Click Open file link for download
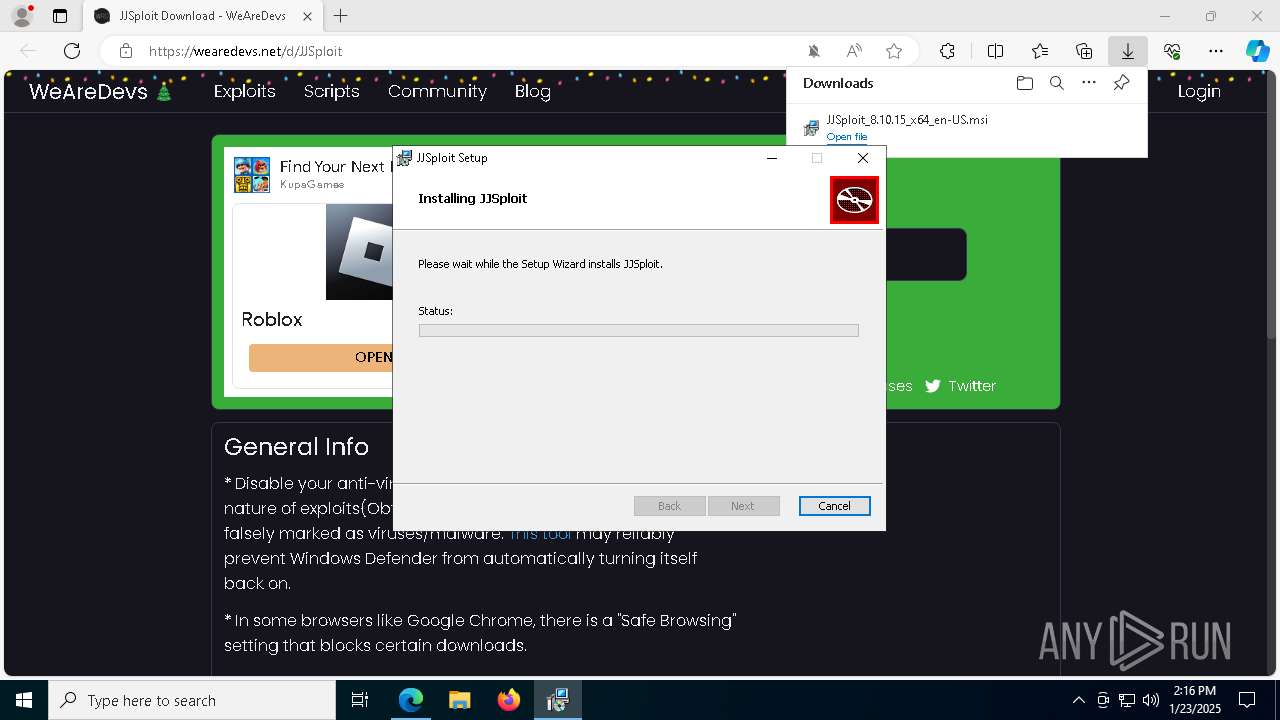 point(847,137)
